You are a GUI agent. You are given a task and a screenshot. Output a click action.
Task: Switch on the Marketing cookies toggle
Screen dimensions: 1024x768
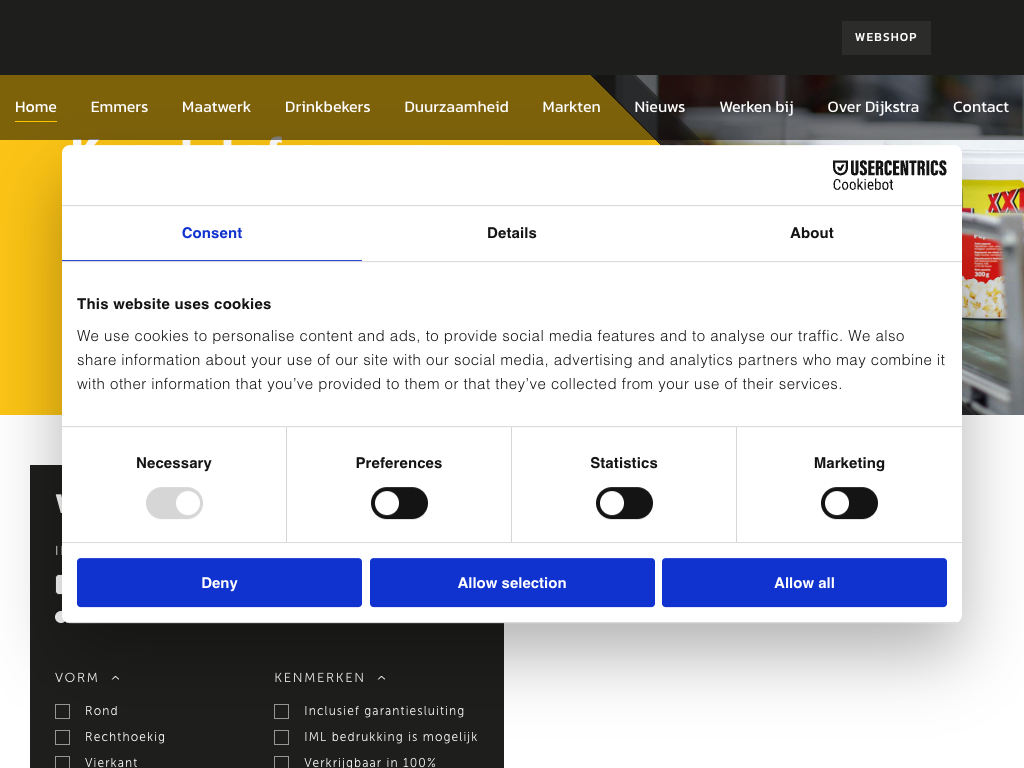849,503
